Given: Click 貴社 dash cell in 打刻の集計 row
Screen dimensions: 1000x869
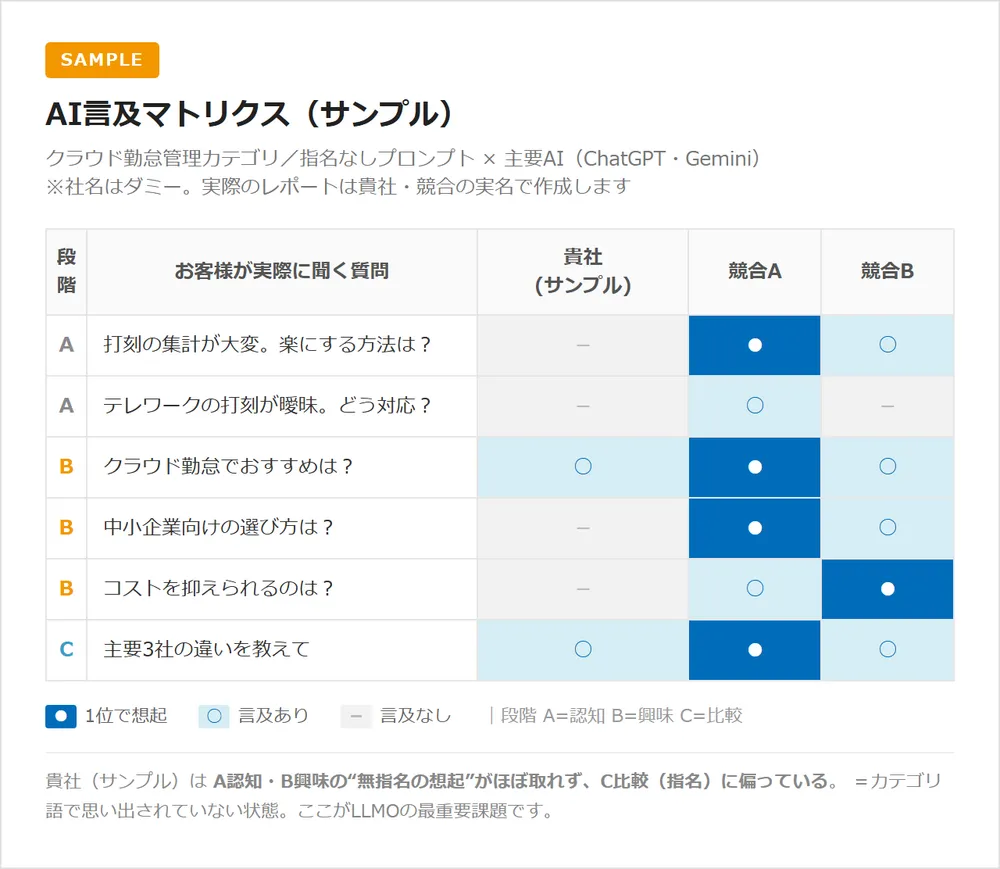Looking at the screenshot, I should point(583,345).
